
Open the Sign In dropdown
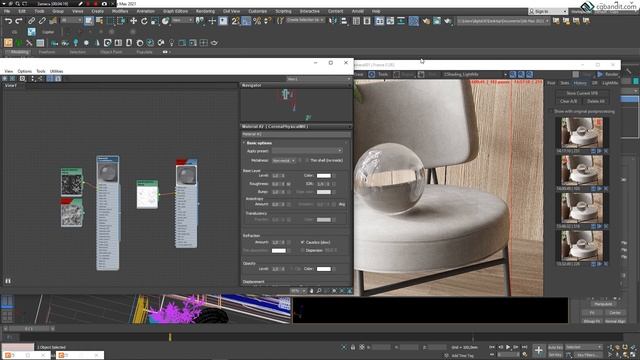548,11
